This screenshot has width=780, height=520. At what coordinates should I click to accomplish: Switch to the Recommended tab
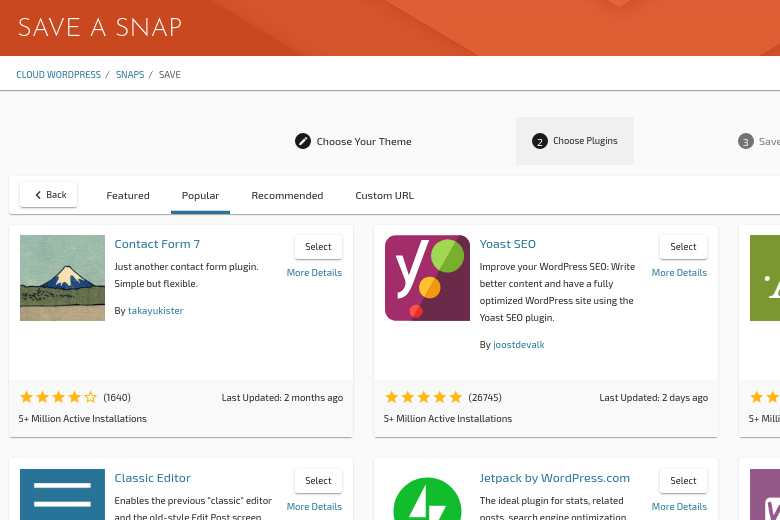coord(287,196)
